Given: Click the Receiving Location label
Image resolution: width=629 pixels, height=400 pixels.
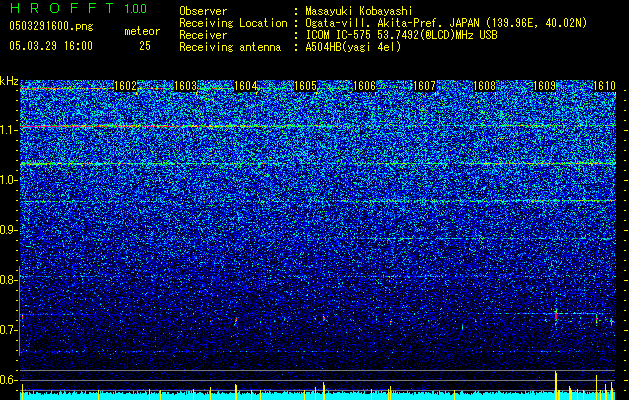Looking at the screenshot, I should pos(233,23).
